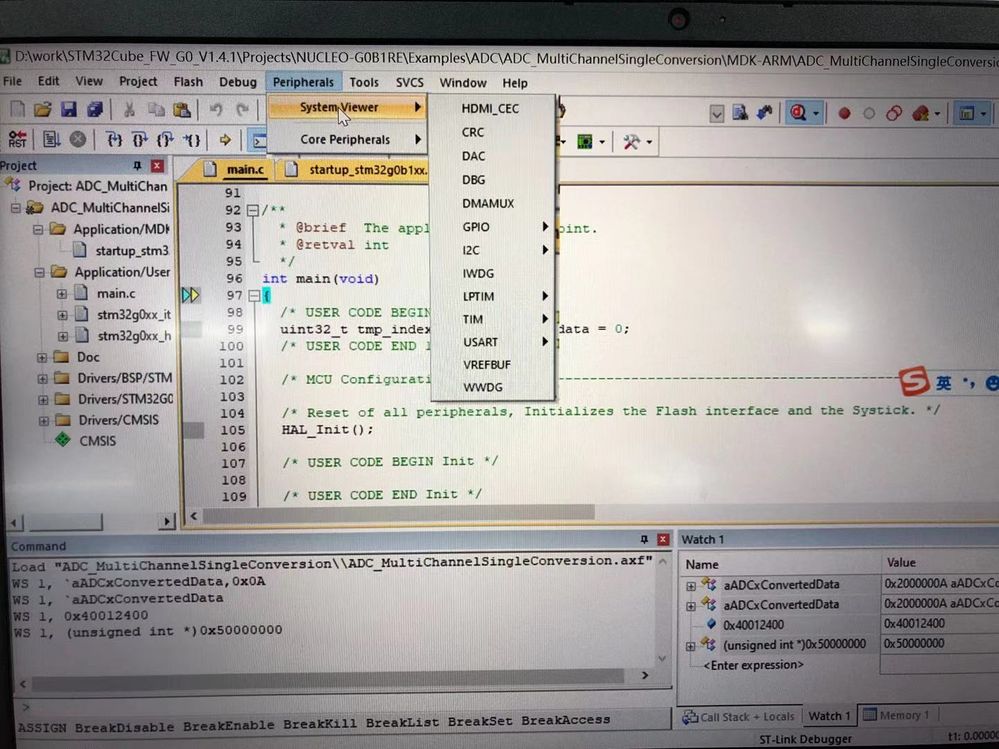The image size is (999, 749).
Task: Choose USART from the System Viewer submenu
Action: coord(493,342)
